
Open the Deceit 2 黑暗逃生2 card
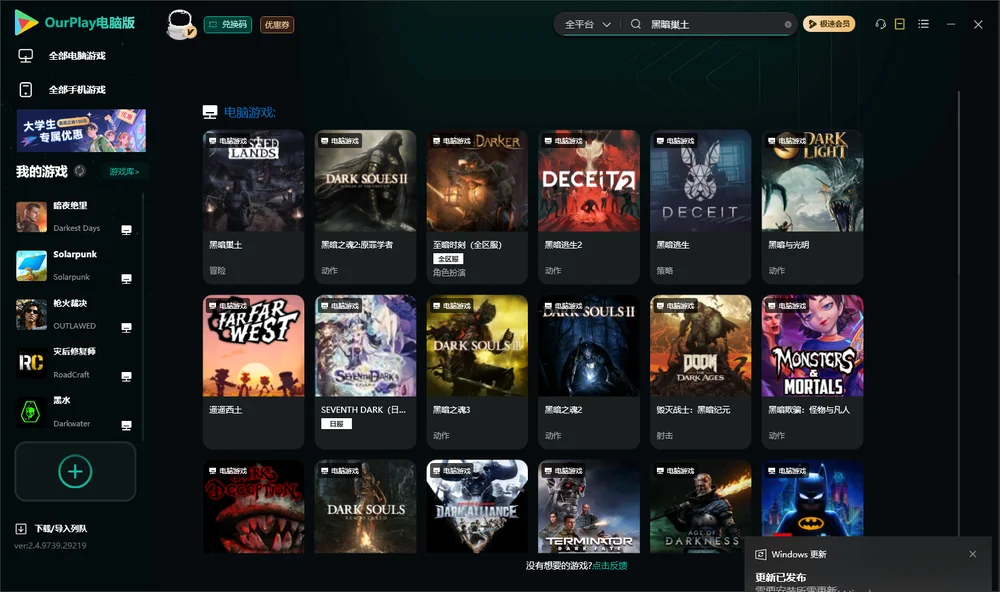(x=589, y=207)
